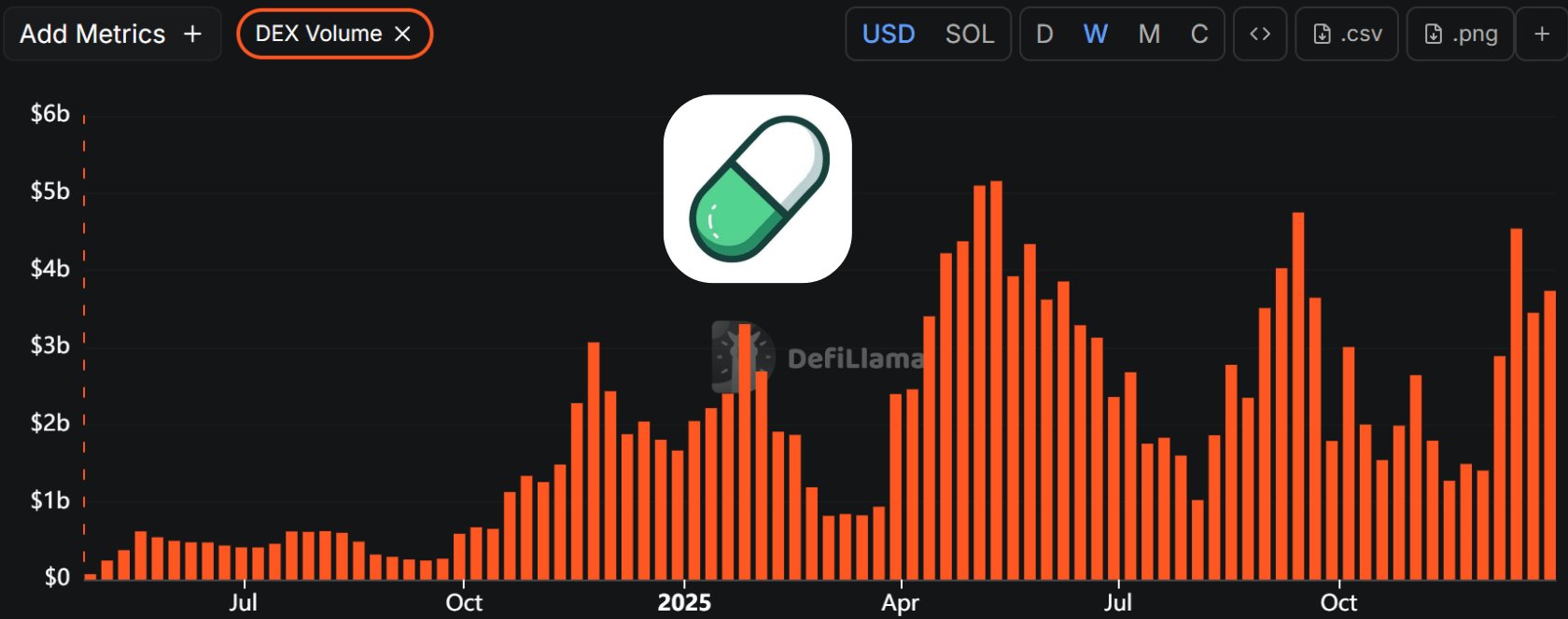Select monthly (M) interval

[1149, 35]
